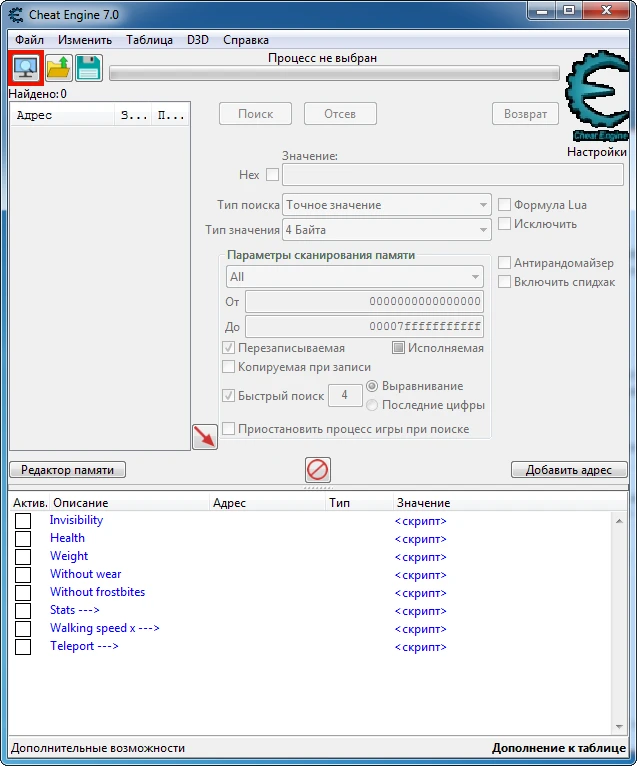The height and width of the screenshot is (766, 637).
Task: Click the От start address field
Action: (364, 301)
